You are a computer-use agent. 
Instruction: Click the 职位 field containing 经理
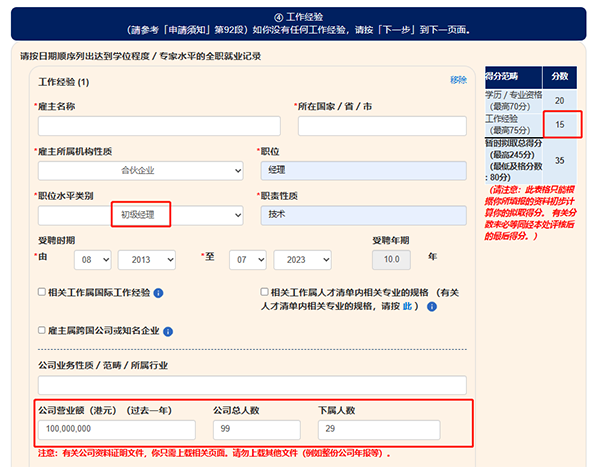(x=362, y=171)
